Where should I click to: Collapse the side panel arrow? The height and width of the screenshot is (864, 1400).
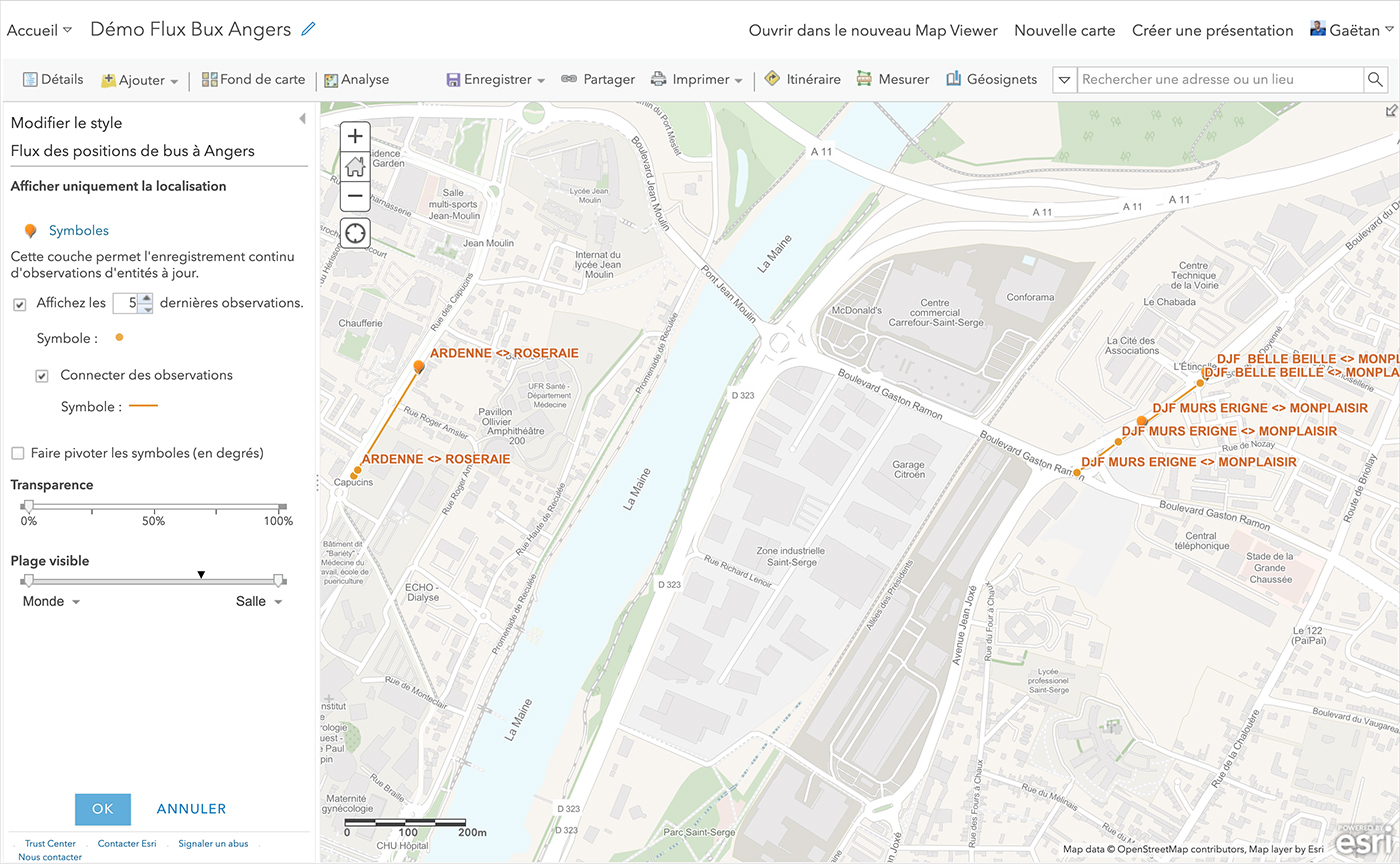click(302, 119)
